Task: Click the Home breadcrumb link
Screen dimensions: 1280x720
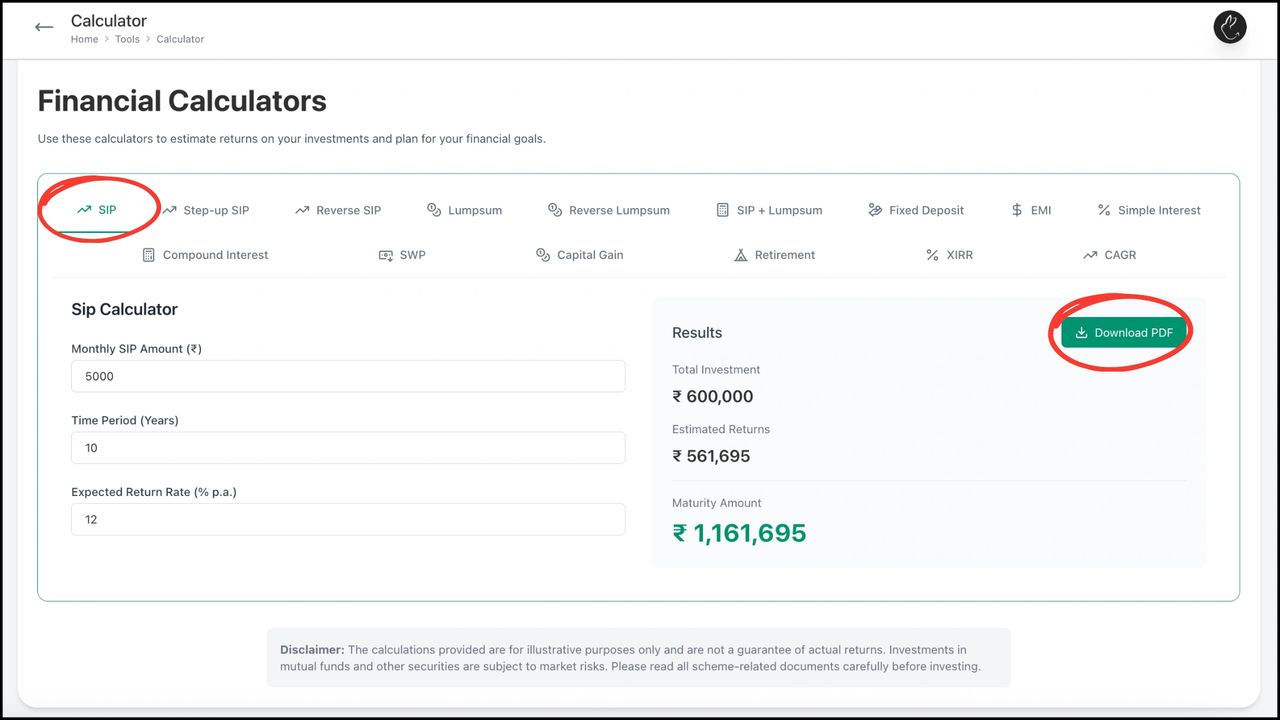Action: [x=84, y=39]
